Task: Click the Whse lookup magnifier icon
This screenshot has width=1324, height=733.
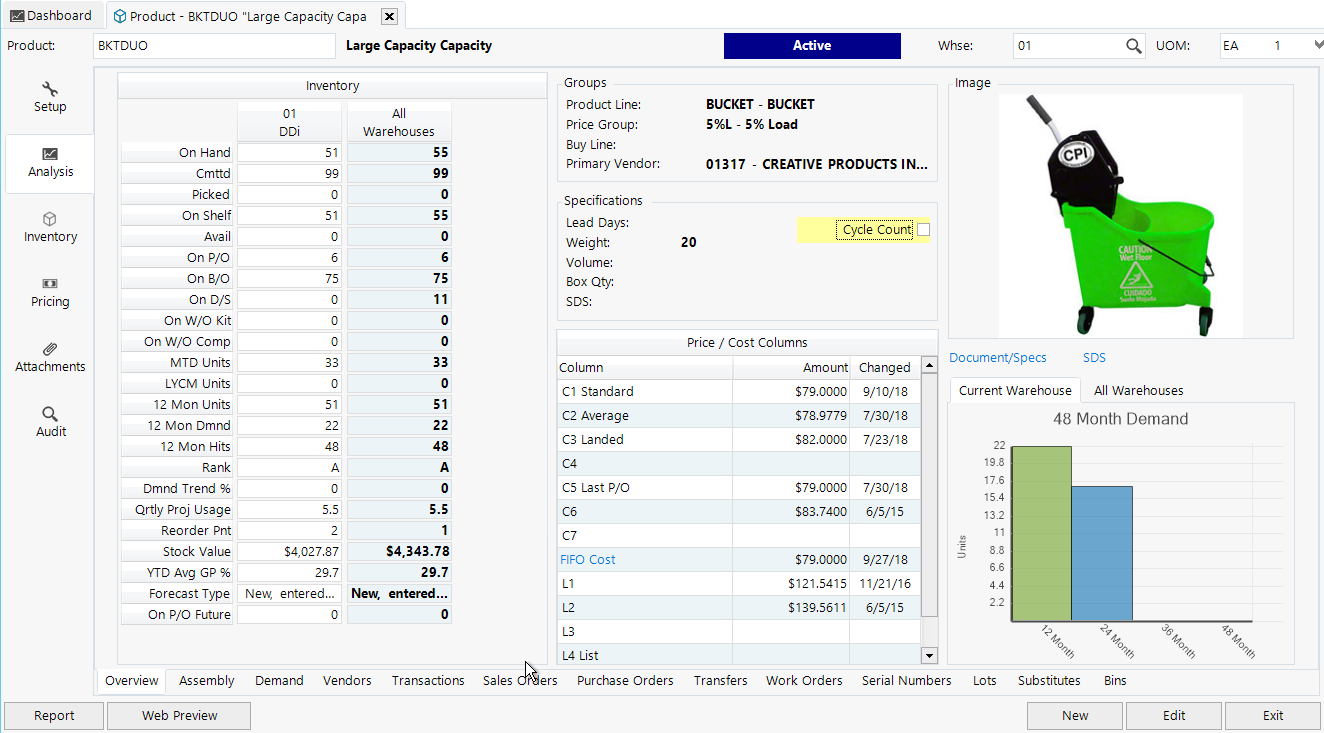Action: coord(1133,46)
